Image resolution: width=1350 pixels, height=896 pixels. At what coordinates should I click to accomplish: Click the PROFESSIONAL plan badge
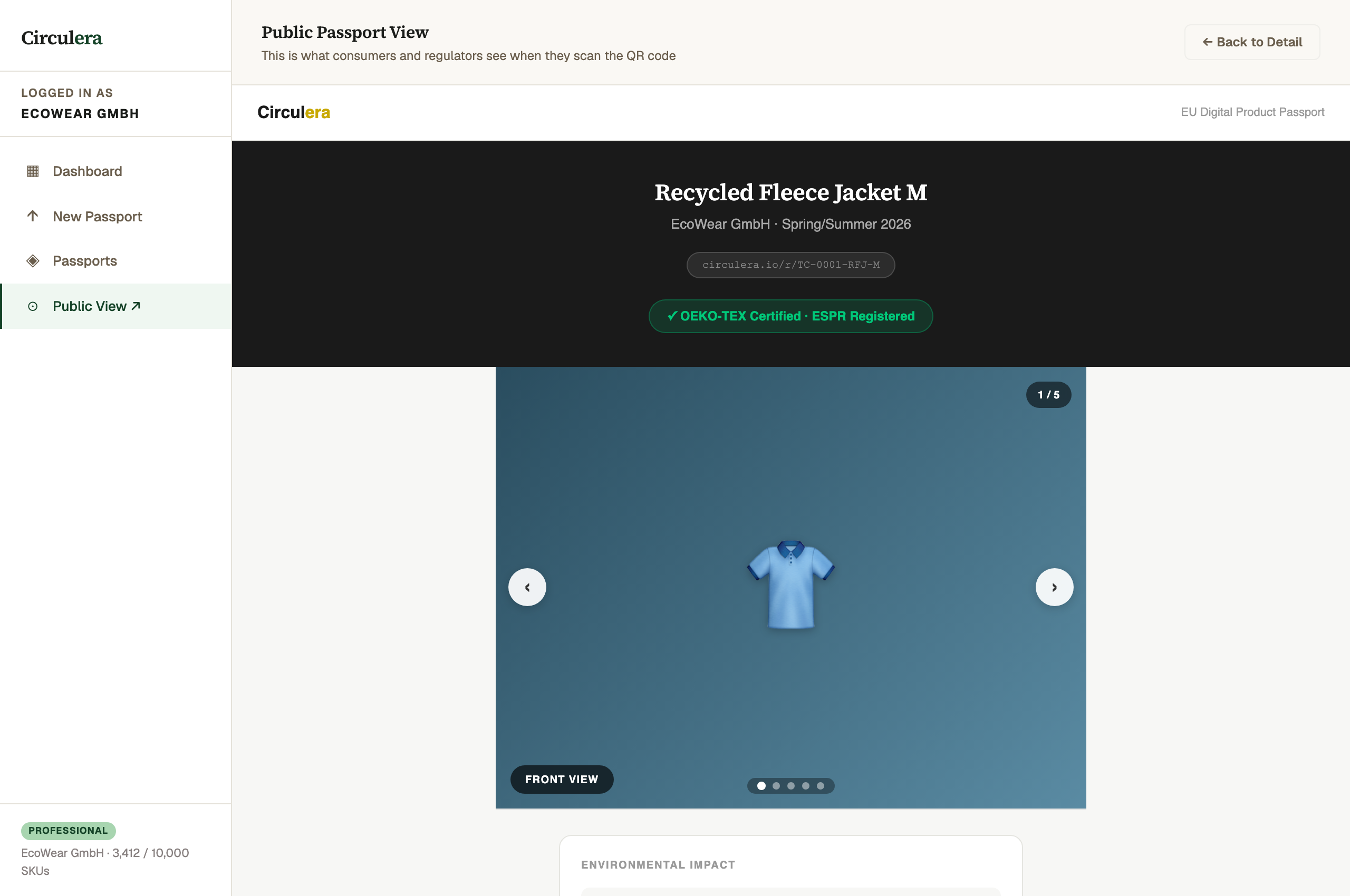coord(68,830)
